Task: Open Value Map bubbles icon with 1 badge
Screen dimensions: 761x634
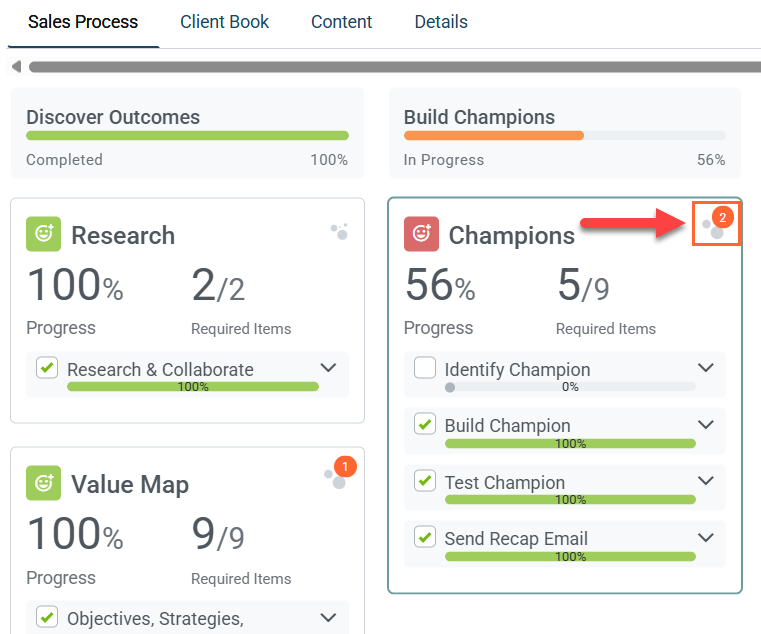Action: [337, 475]
